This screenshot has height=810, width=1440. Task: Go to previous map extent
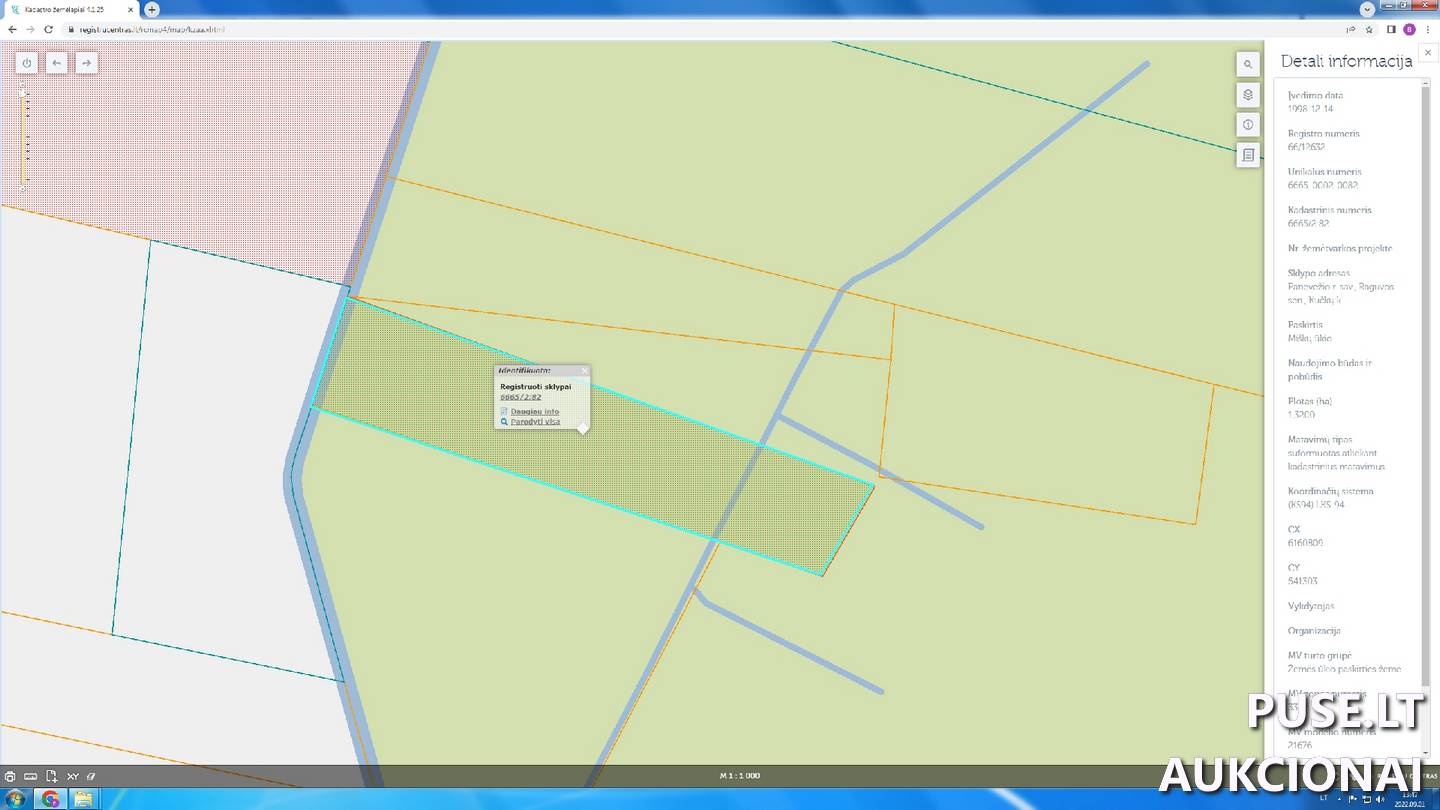[57, 63]
